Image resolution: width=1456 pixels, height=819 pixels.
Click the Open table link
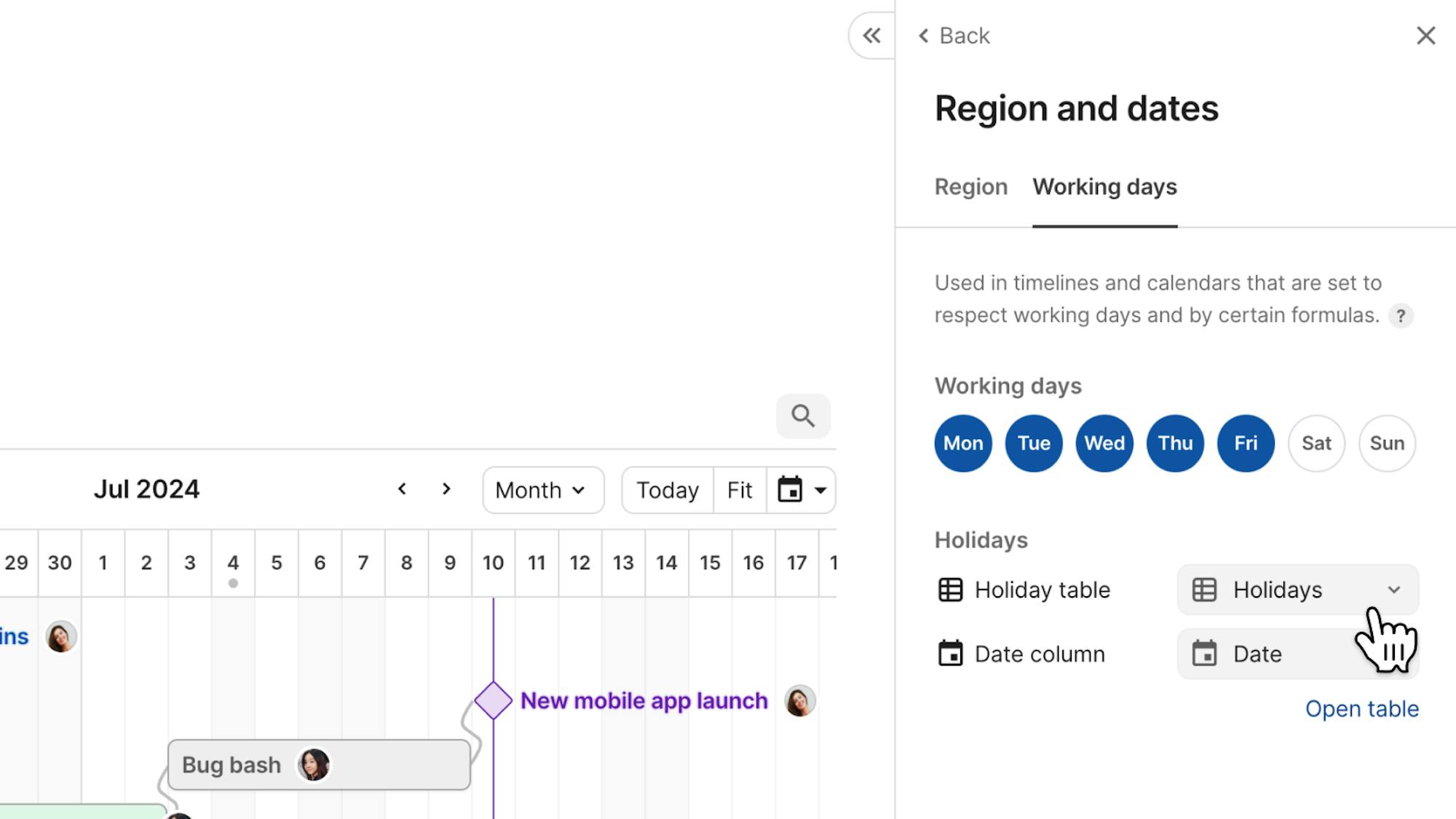[1361, 709]
